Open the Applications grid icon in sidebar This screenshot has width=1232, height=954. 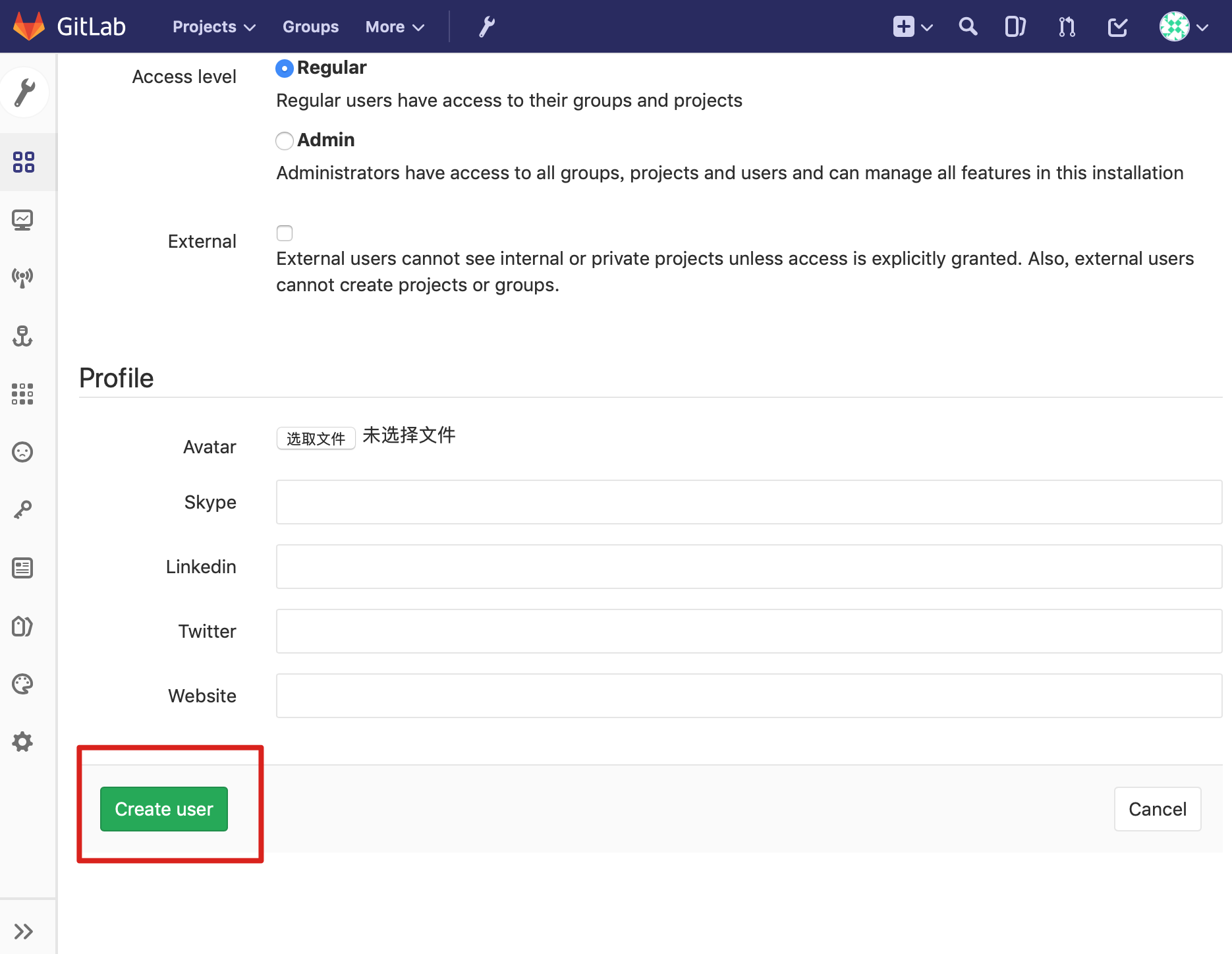(x=23, y=394)
